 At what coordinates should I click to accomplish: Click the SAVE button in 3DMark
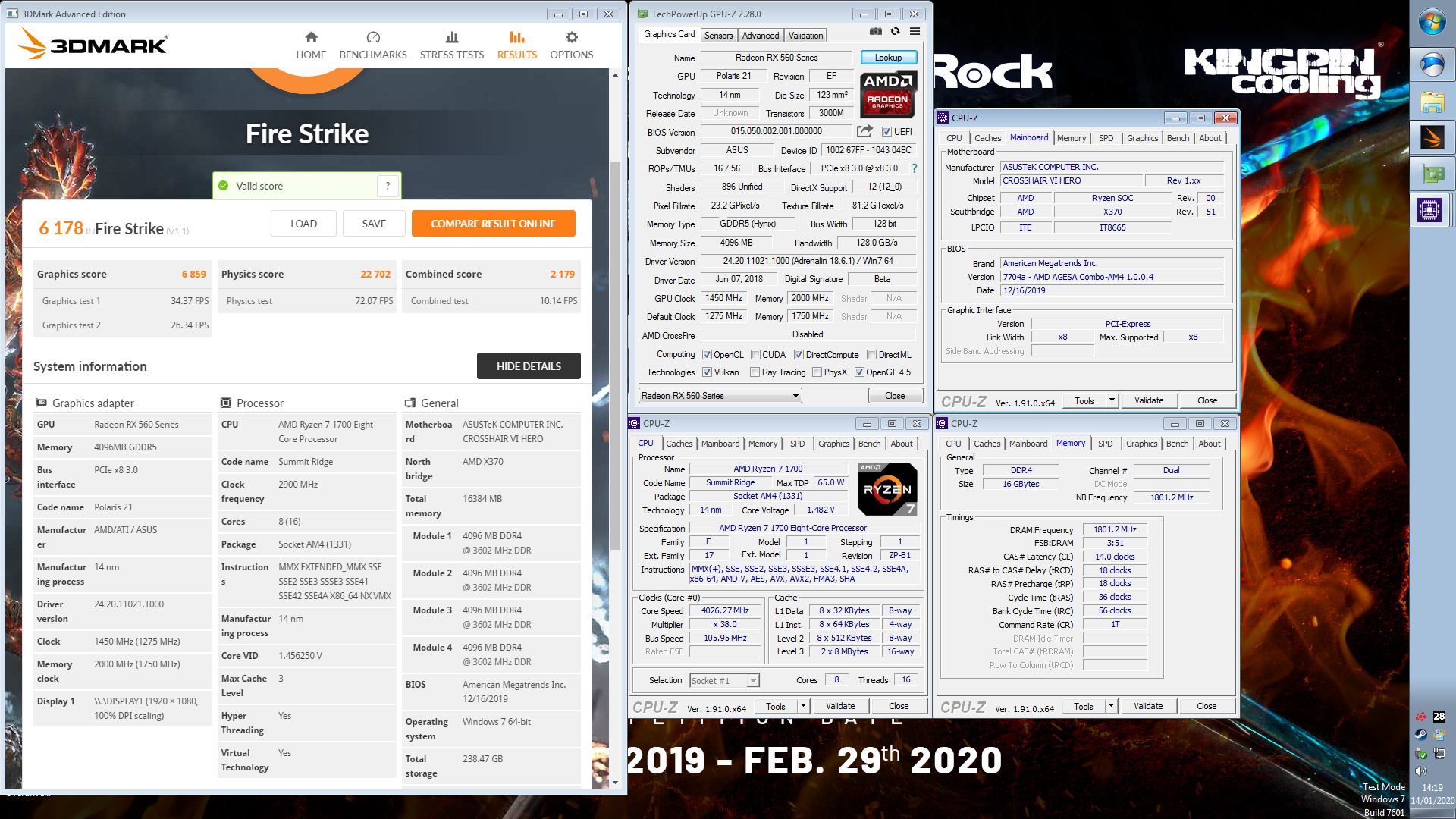click(374, 224)
